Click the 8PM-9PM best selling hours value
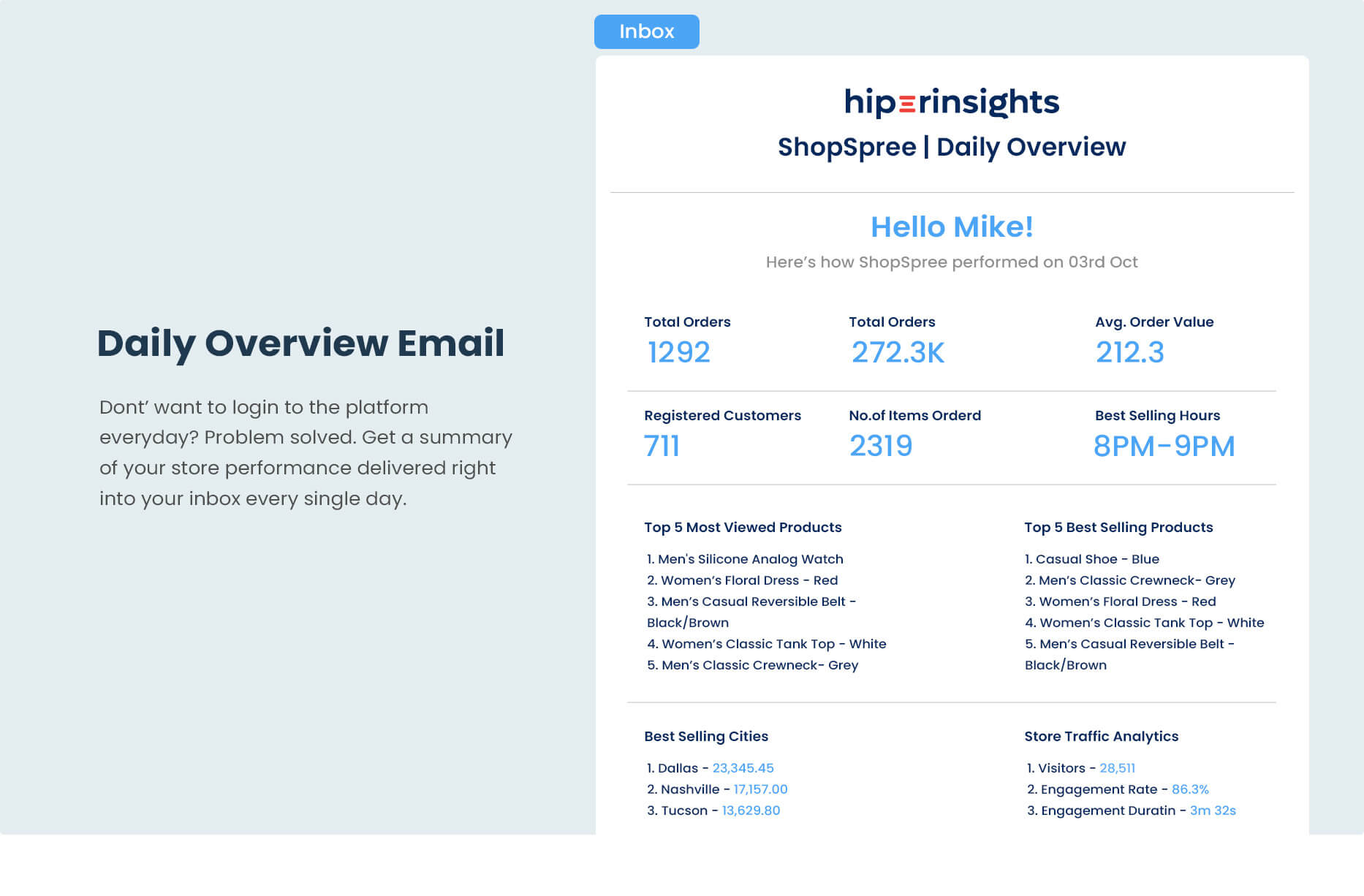Image resolution: width=1364 pixels, height=896 pixels. point(1164,446)
